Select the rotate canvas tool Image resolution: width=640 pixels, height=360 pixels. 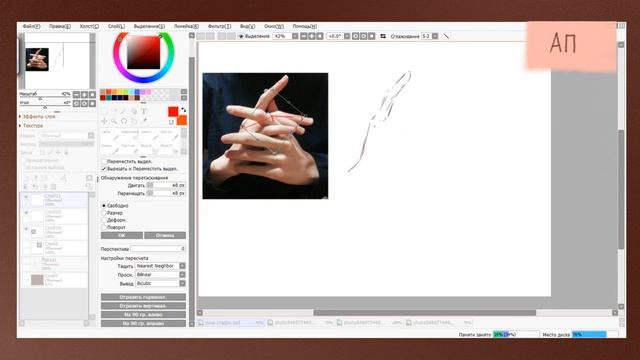(124, 121)
